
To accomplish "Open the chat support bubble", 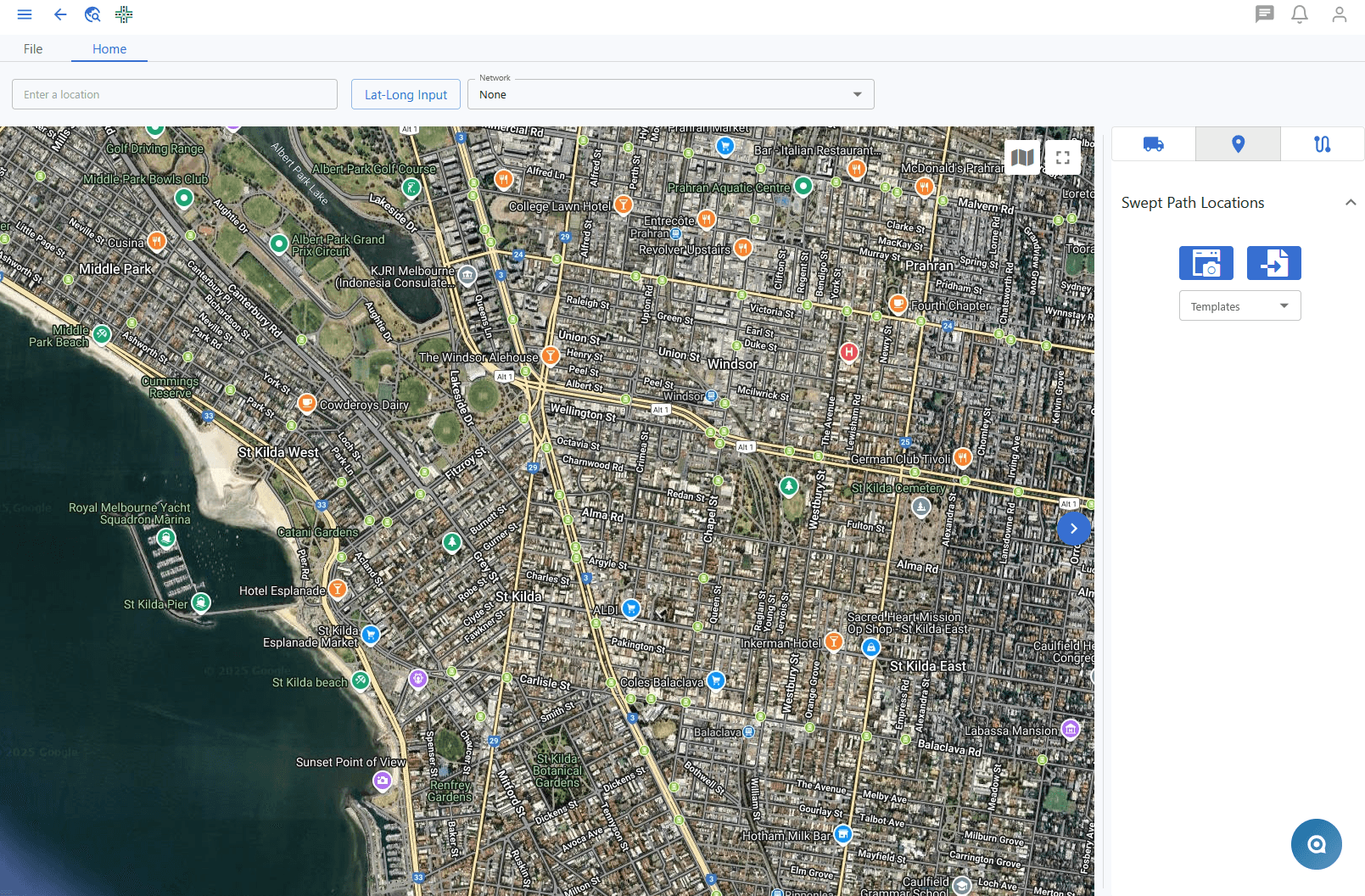I will pos(1317,844).
